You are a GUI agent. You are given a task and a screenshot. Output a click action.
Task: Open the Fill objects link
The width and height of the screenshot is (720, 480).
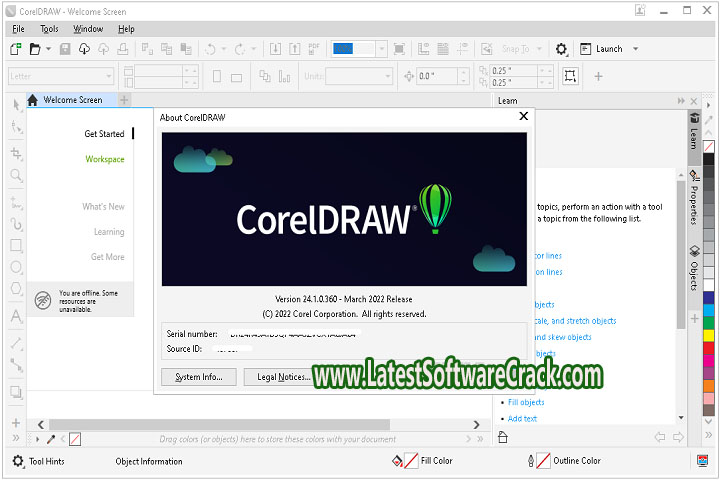(x=526, y=402)
